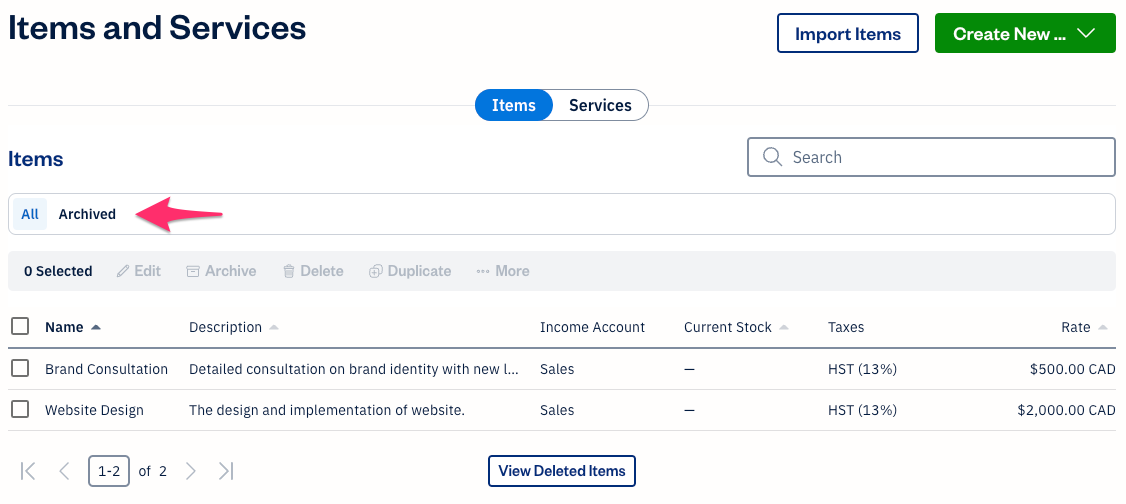Click the Duplicate icon in toolbar
Viewport: 1126px width, 504px height.
pos(376,271)
